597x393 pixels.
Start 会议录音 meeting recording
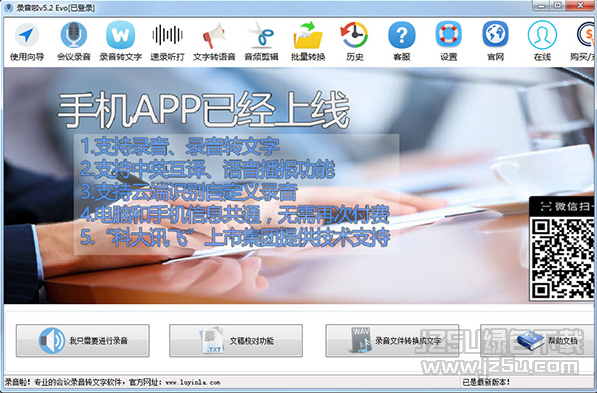(73, 41)
